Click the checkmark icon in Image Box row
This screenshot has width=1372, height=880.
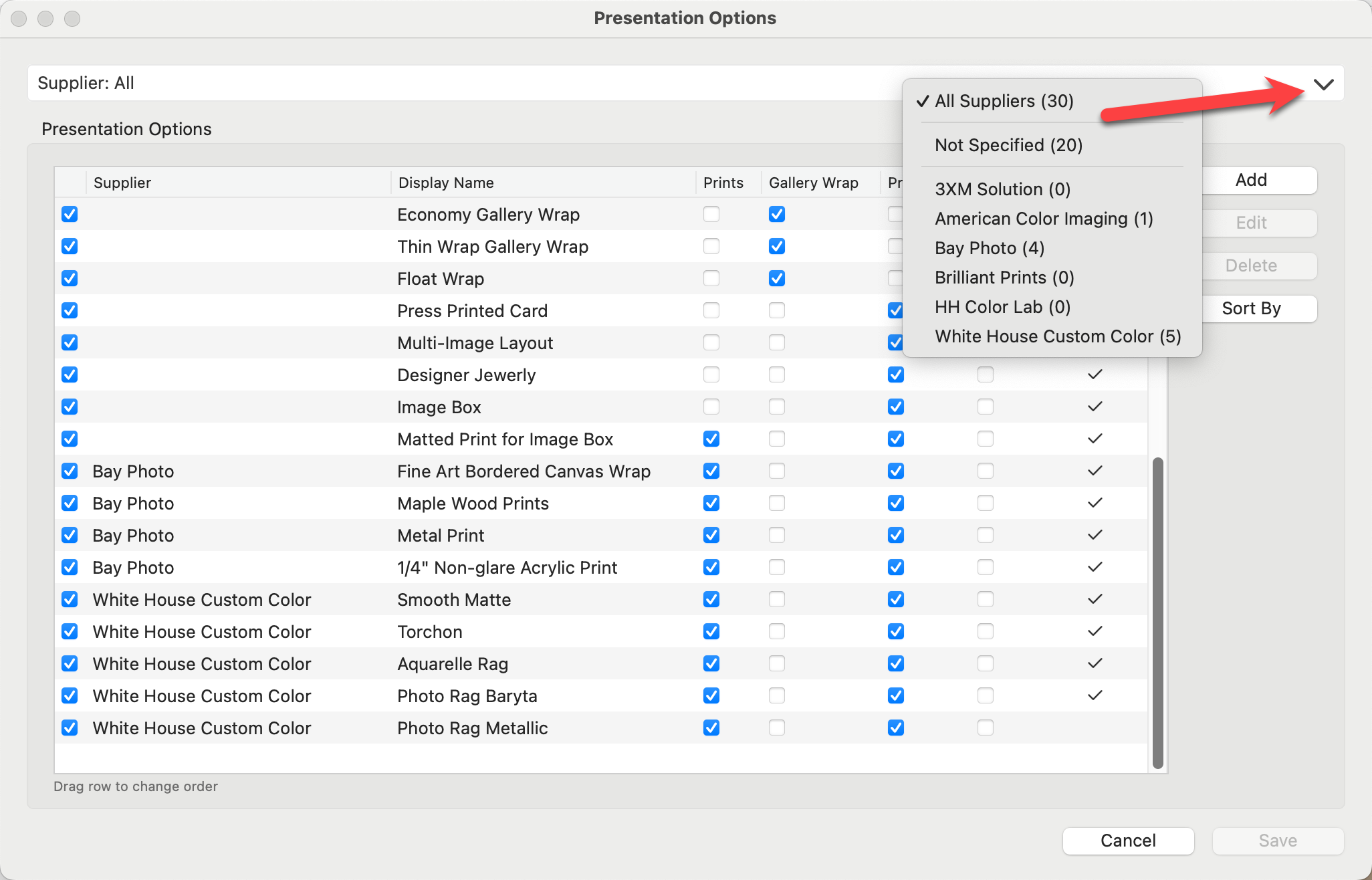coord(1095,407)
